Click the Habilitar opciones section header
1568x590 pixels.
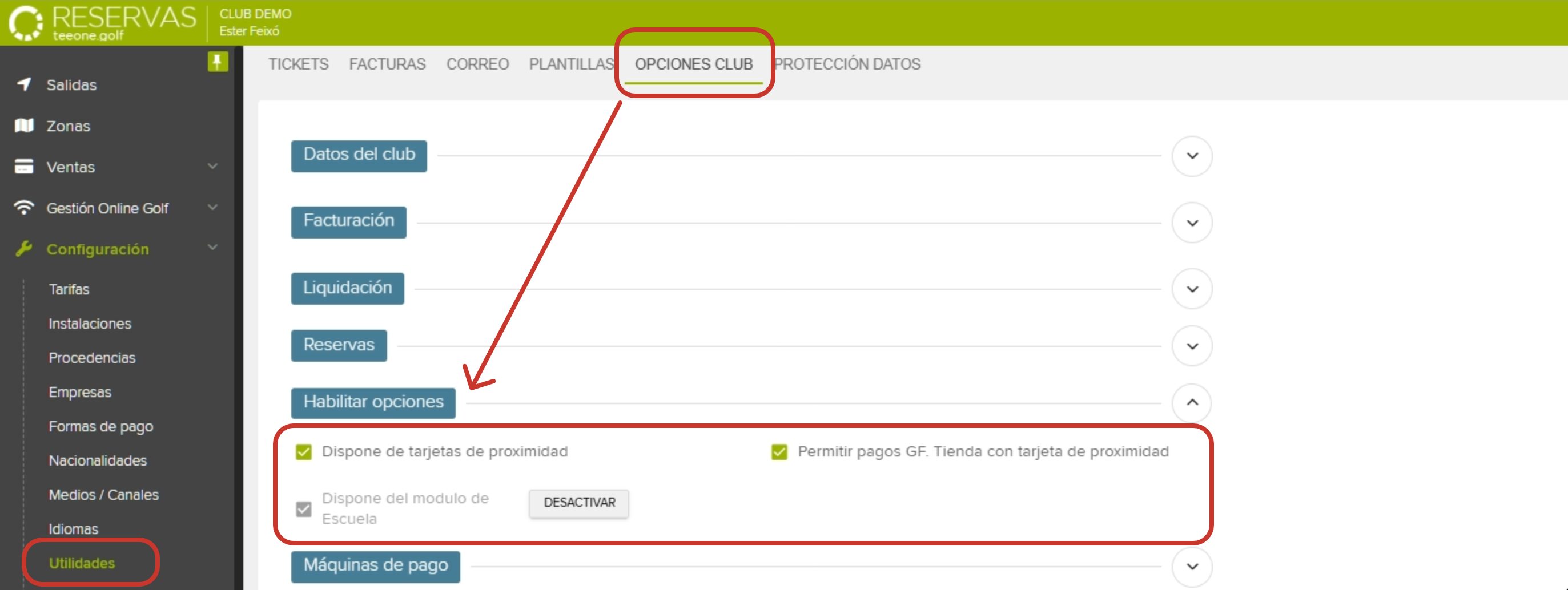[372, 402]
